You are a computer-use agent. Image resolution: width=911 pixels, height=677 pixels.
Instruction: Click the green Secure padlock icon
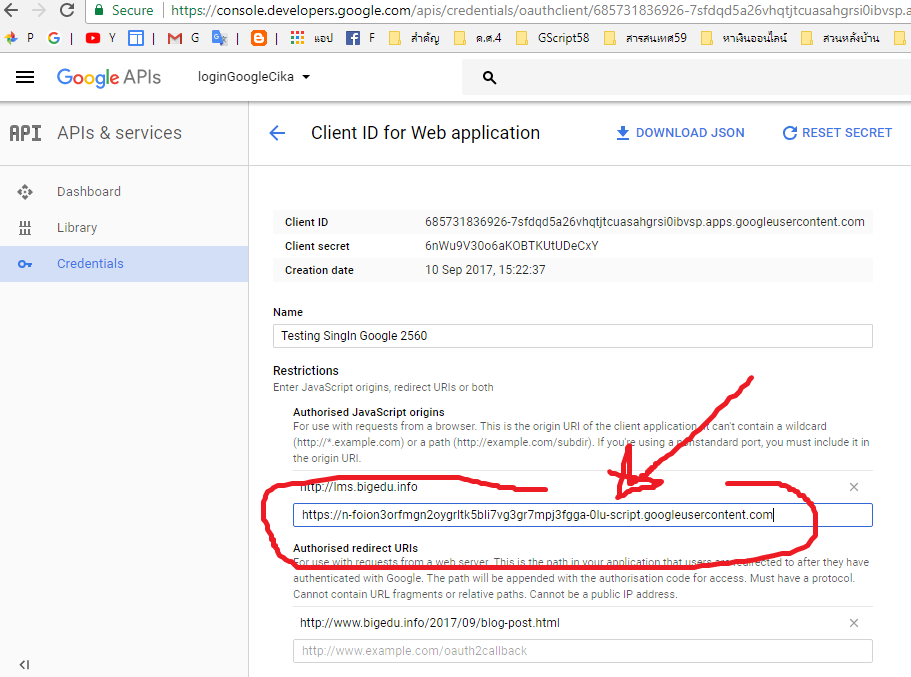click(99, 10)
